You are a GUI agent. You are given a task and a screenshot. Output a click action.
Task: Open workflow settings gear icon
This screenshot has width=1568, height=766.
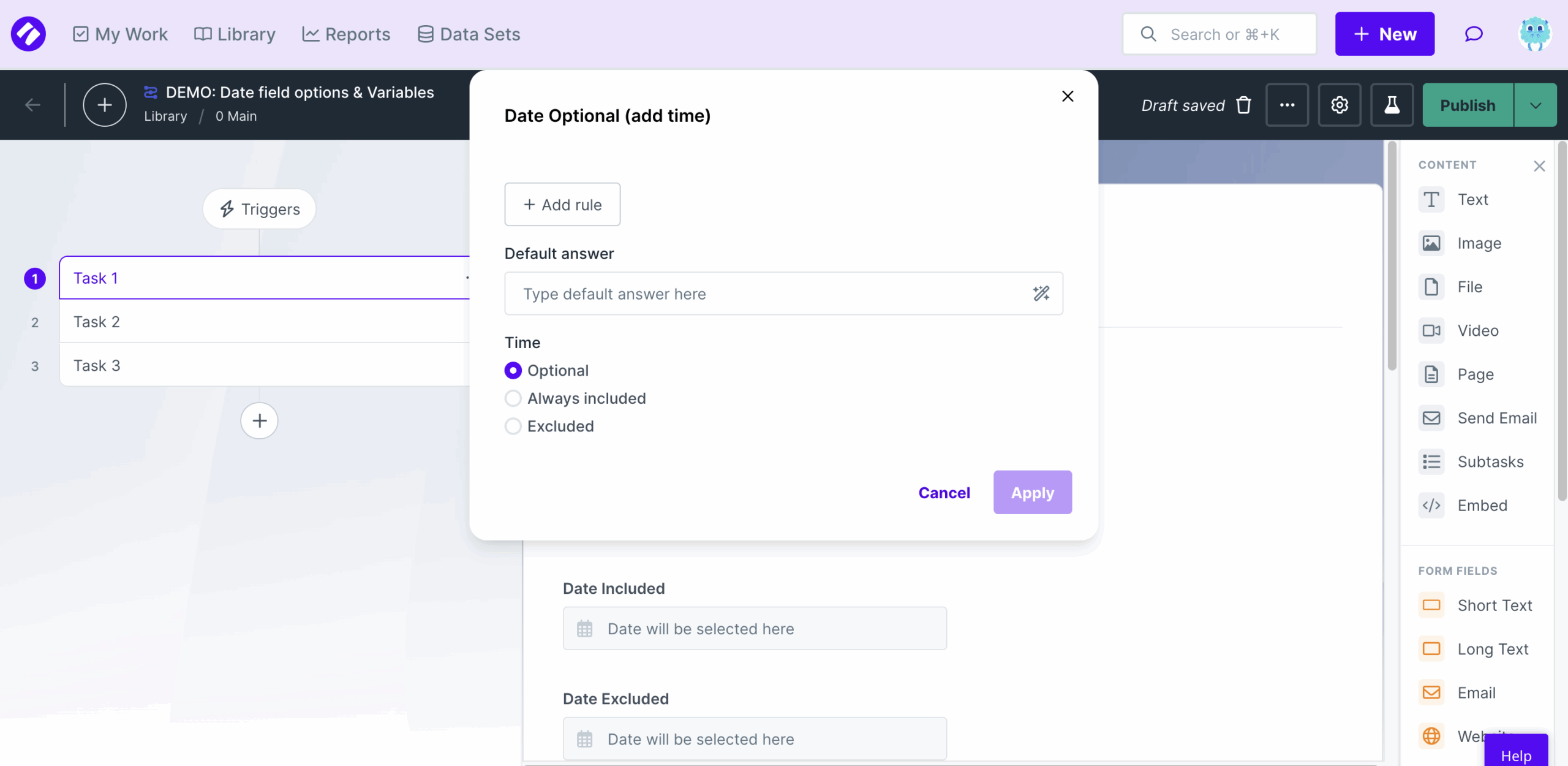tap(1340, 105)
